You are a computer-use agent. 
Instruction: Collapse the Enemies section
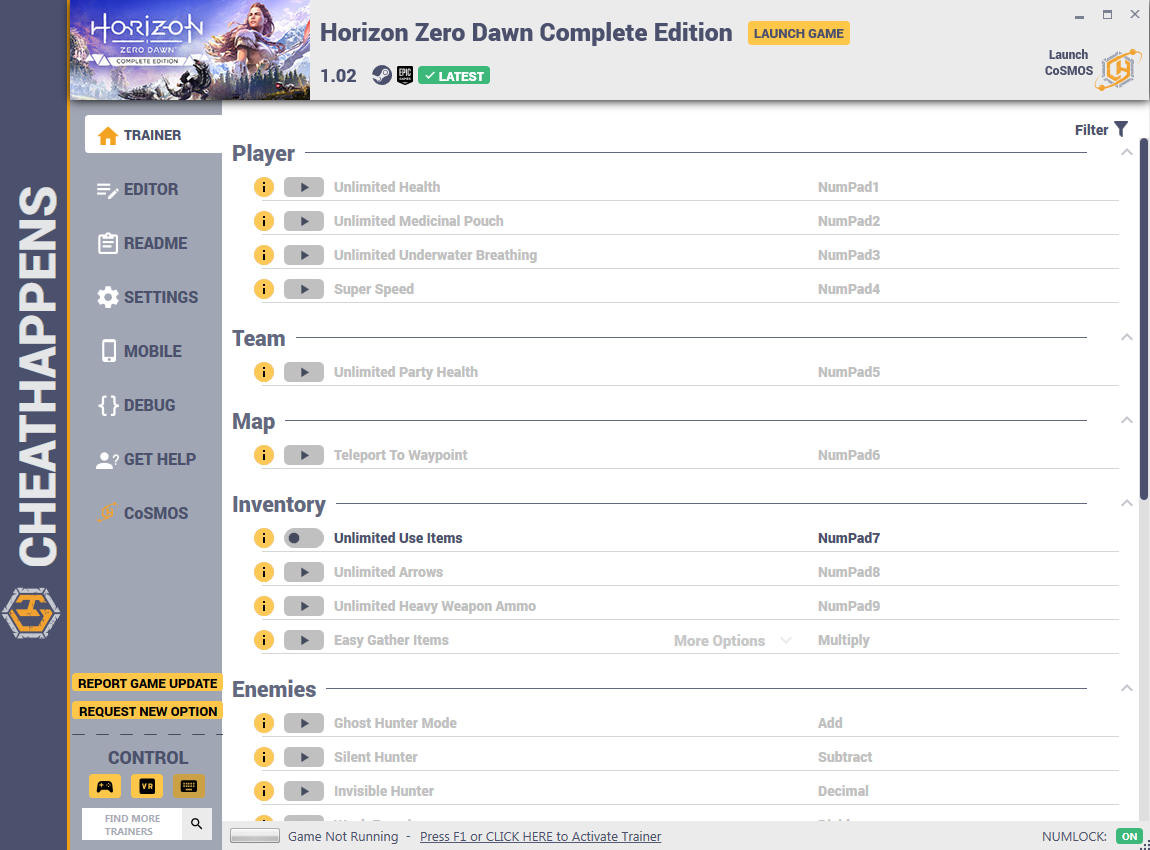(x=1127, y=688)
